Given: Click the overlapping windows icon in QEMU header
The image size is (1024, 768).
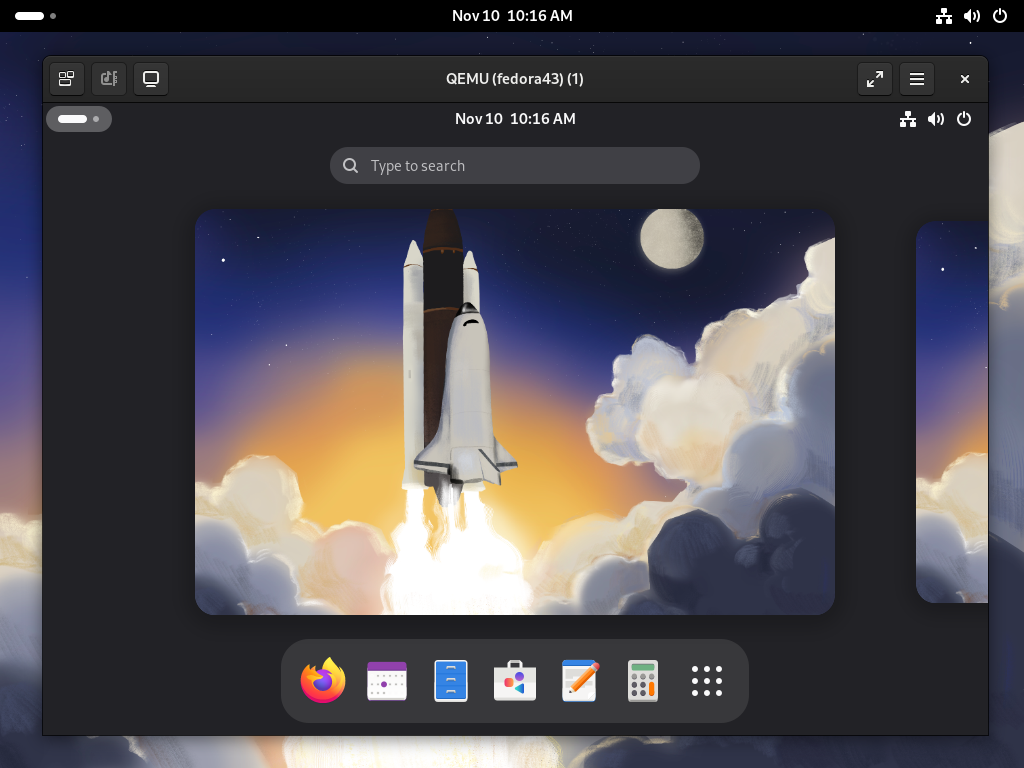Looking at the screenshot, I should tap(66, 79).
